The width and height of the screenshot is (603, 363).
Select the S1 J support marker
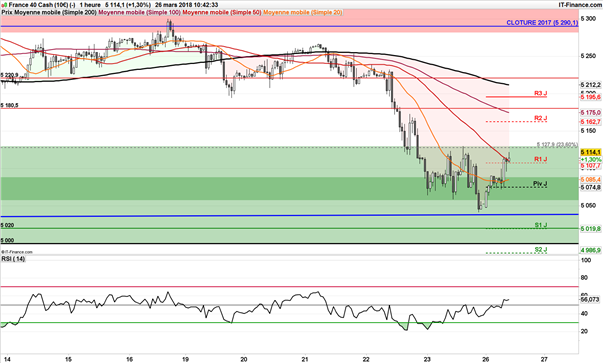541,225
